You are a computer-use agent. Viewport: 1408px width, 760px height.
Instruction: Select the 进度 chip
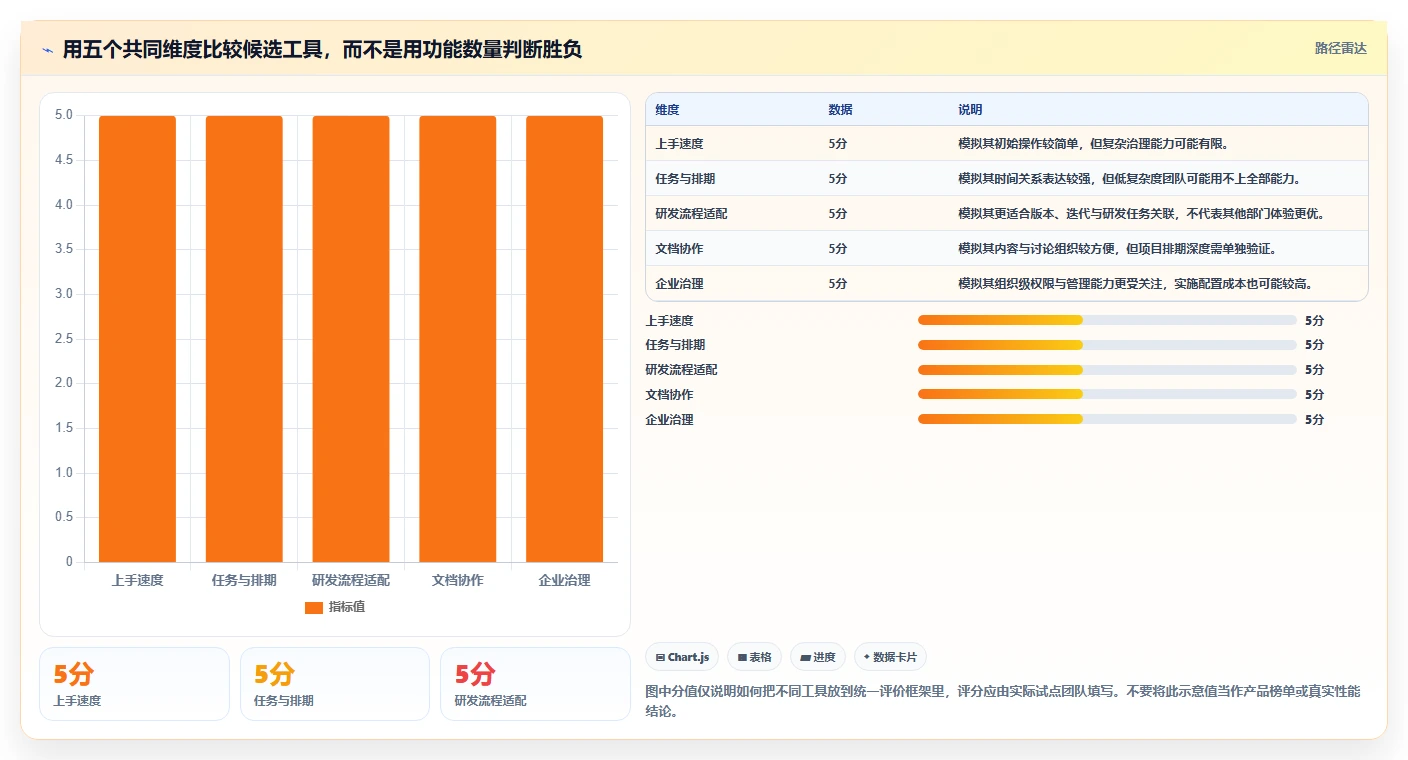(817, 657)
